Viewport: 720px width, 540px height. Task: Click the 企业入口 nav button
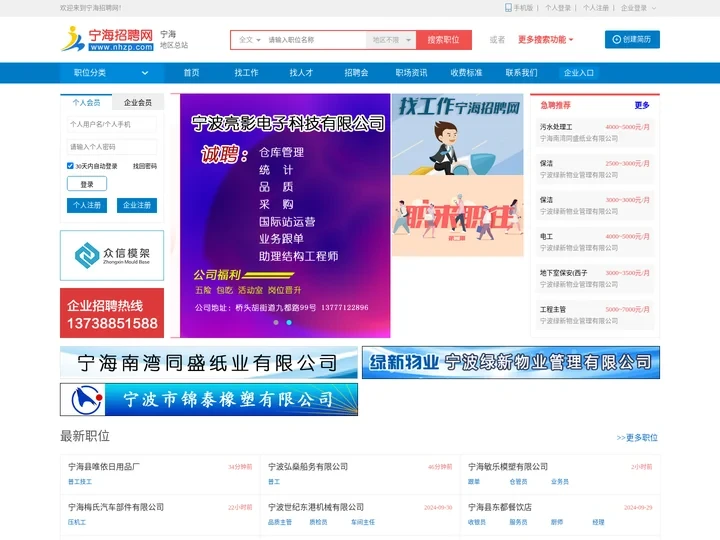tap(579, 73)
